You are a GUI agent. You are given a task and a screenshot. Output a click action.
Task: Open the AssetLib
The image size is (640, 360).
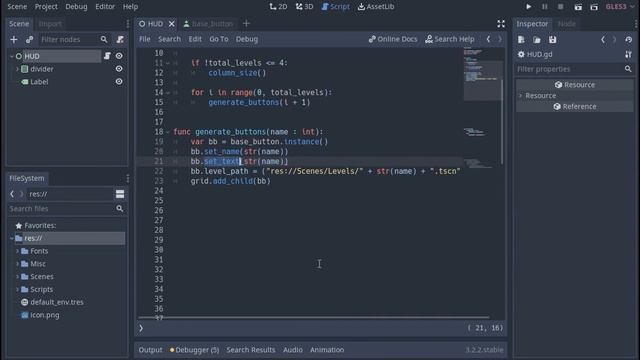tap(376, 7)
